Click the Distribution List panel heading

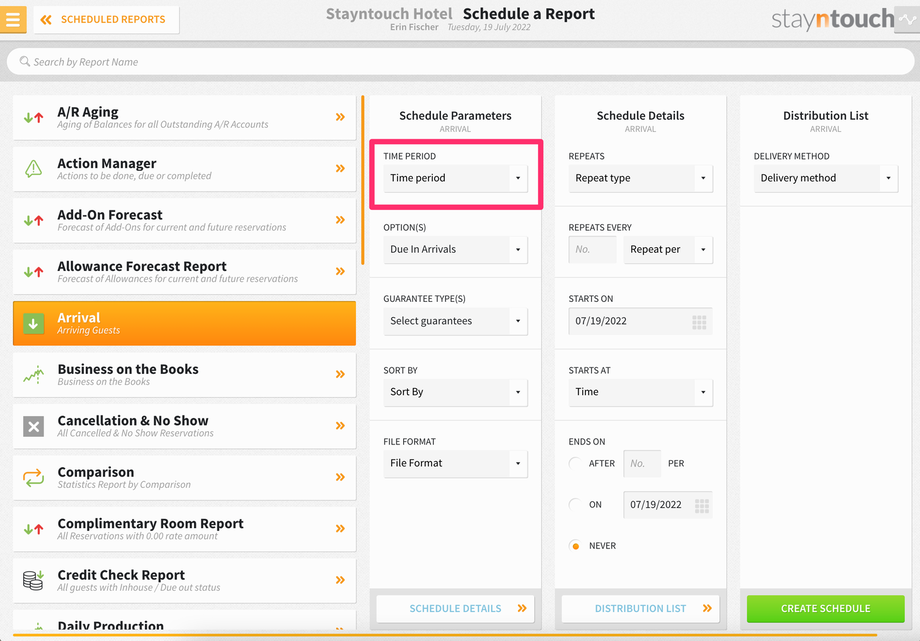(x=826, y=116)
